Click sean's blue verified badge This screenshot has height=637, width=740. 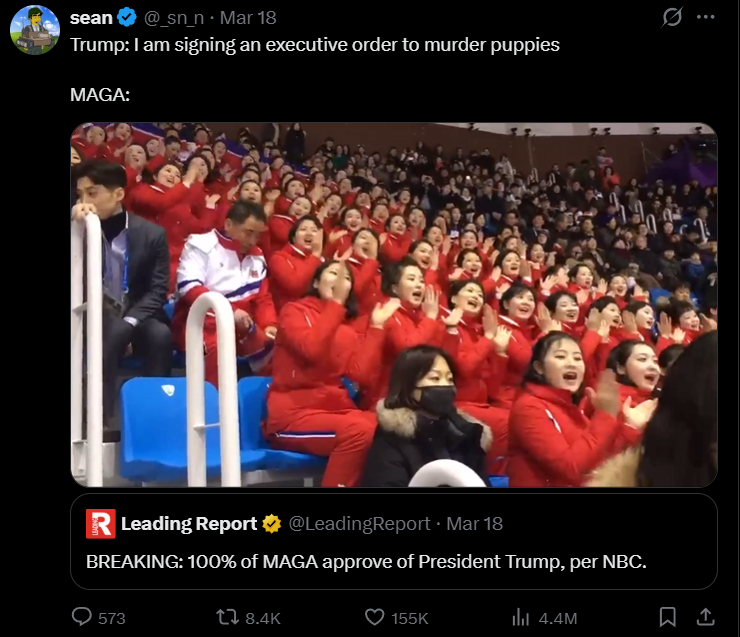tap(127, 18)
